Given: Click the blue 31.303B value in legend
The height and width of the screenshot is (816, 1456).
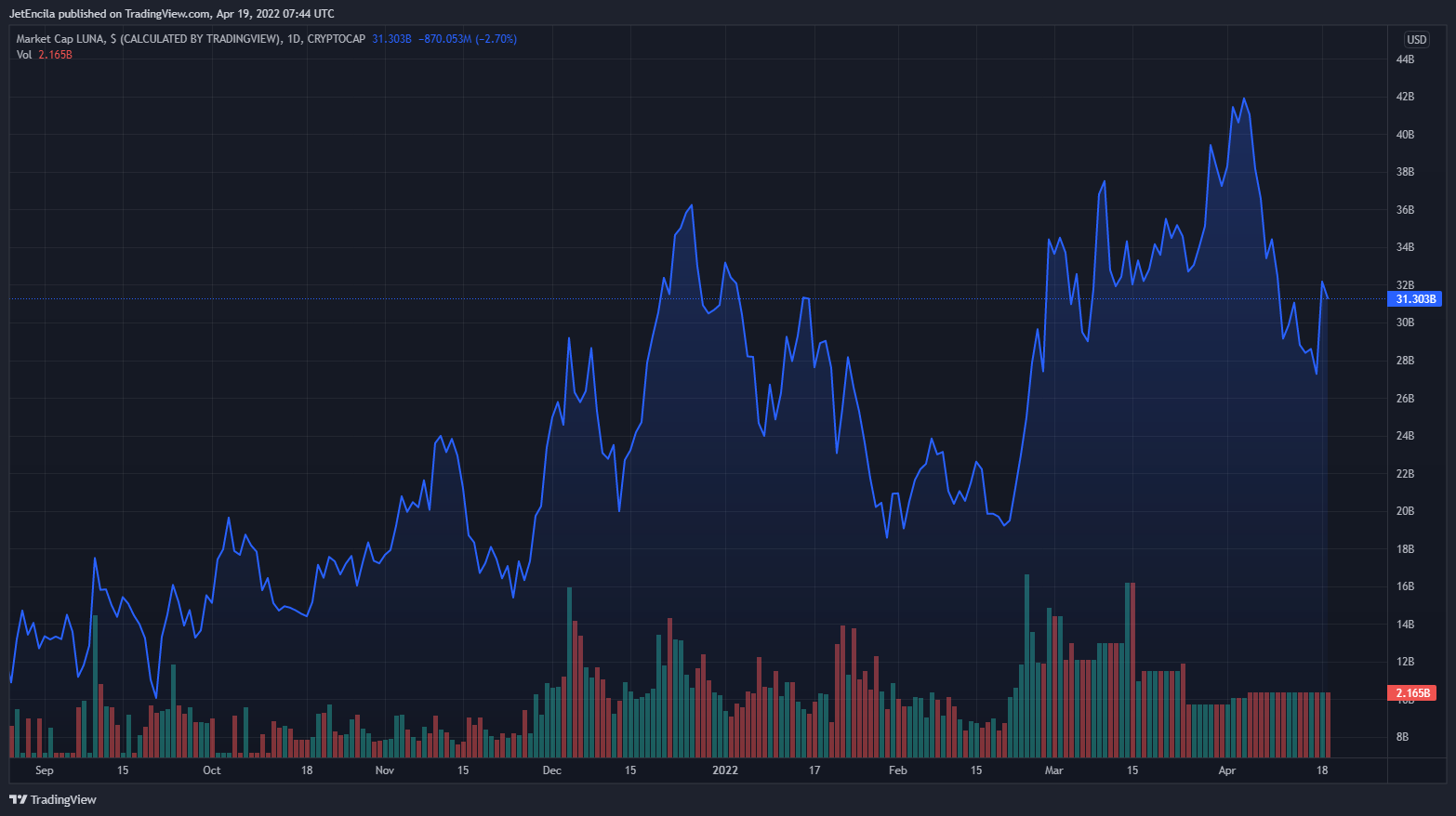Looking at the screenshot, I should pos(391,39).
